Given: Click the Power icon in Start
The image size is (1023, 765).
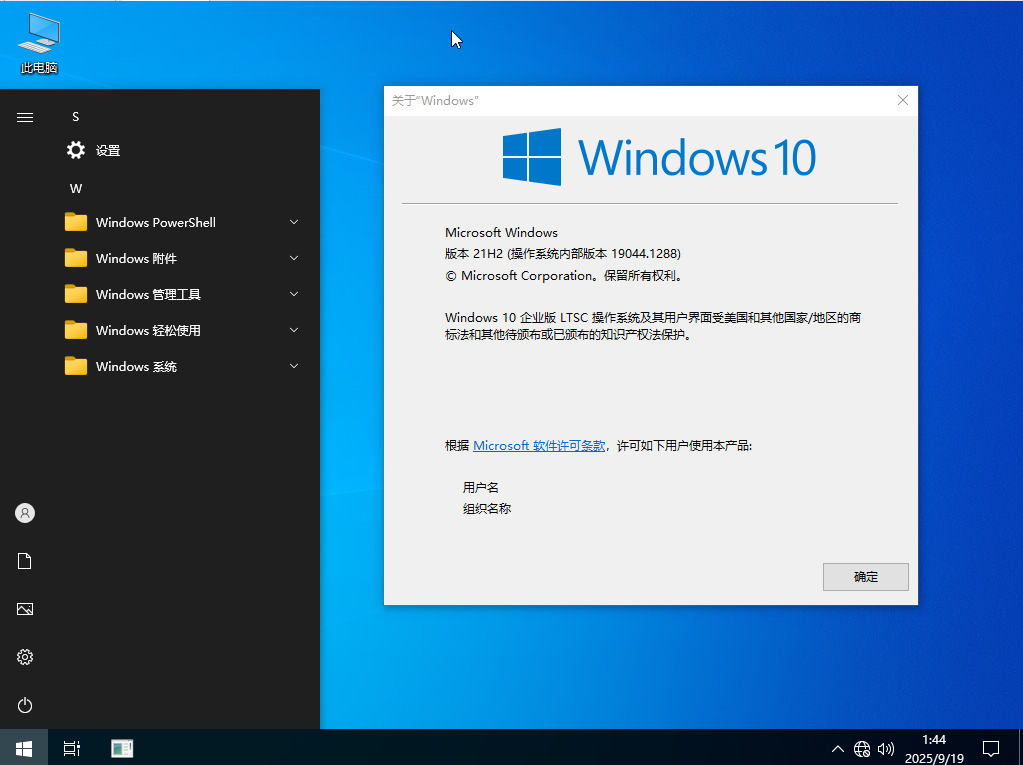Looking at the screenshot, I should coord(25,705).
